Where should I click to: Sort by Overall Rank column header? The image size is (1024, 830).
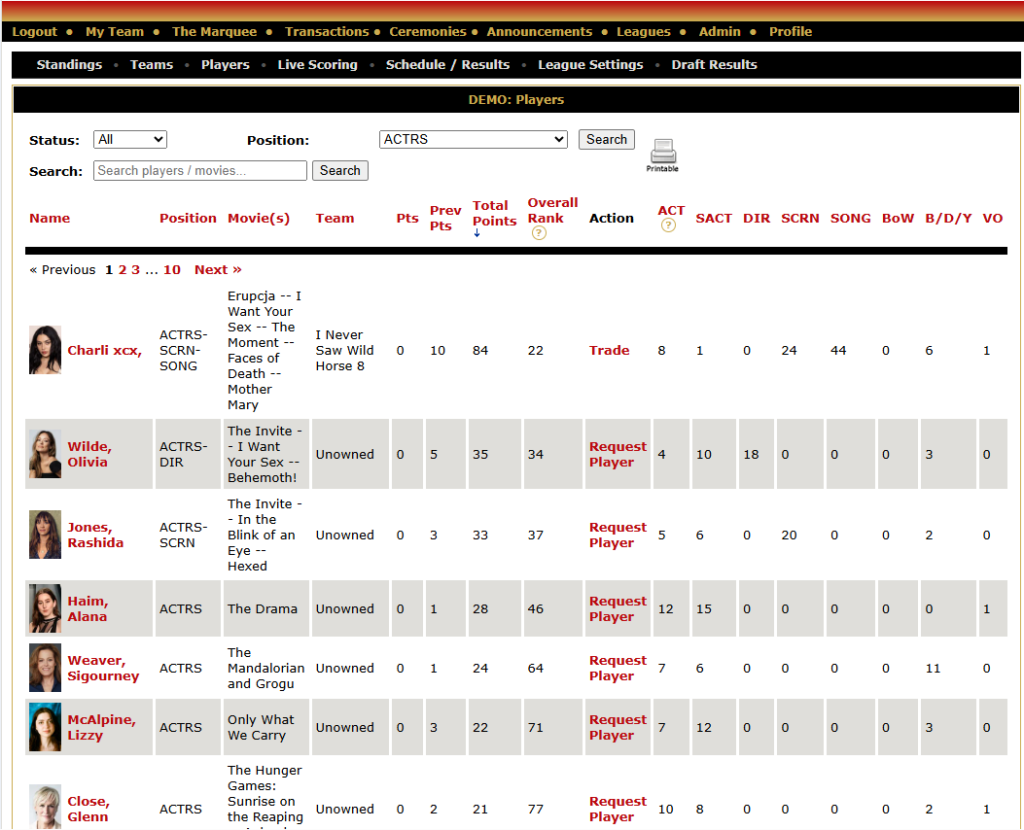pos(552,210)
